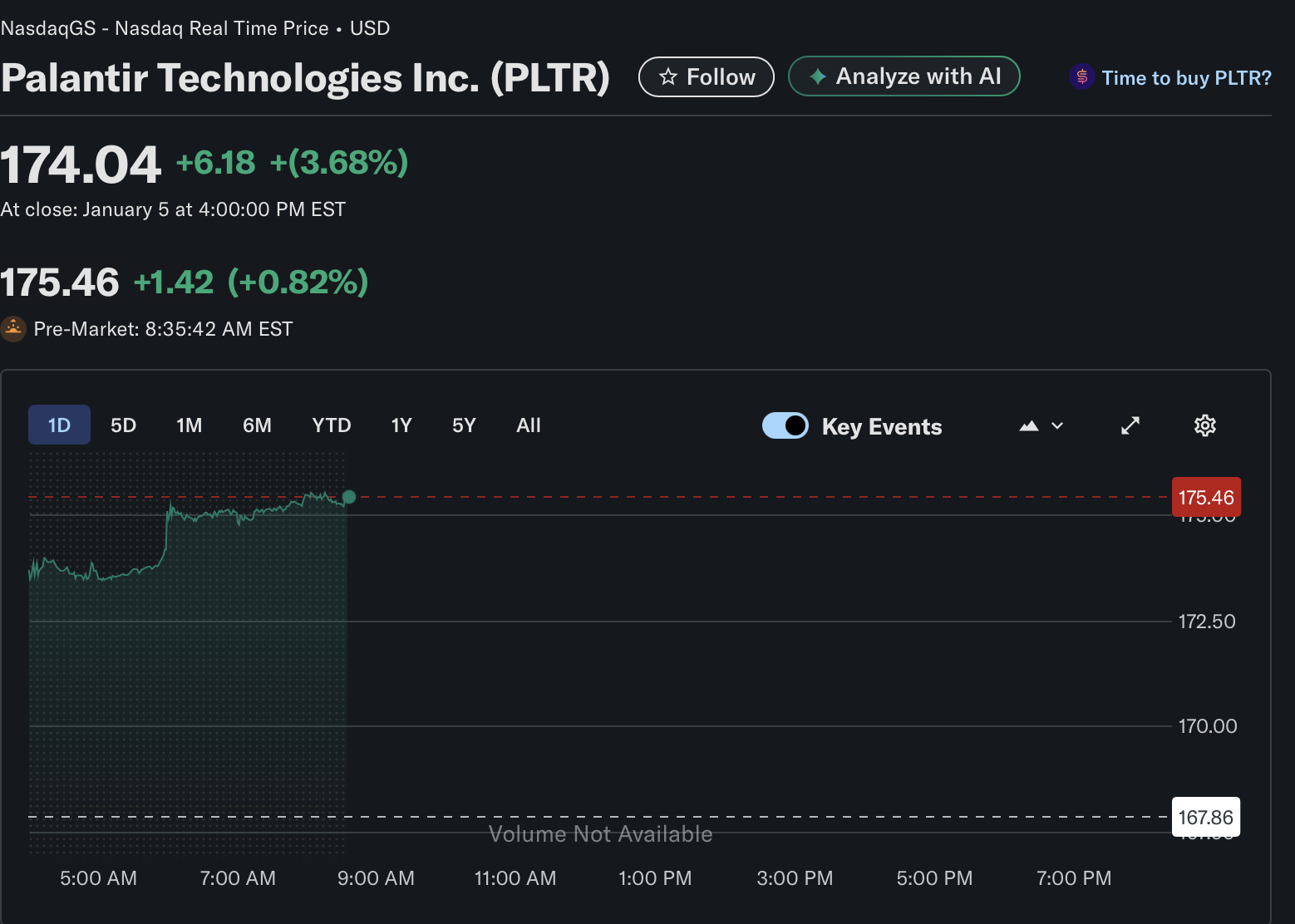Open the Time to buy PLTR? link
The width and height of the screenshot is (1295, 924).
point(1186,78)
